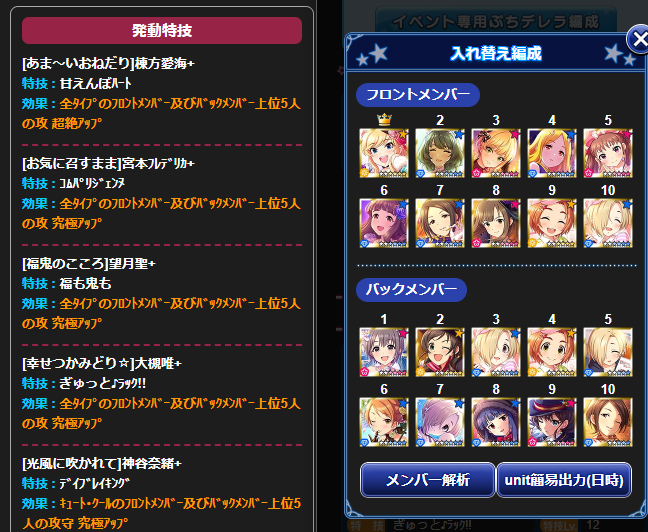Choose back member slot 9 top-hat idol
The width and height of the screenshot is (648, 532).
[x=552, y=422]
